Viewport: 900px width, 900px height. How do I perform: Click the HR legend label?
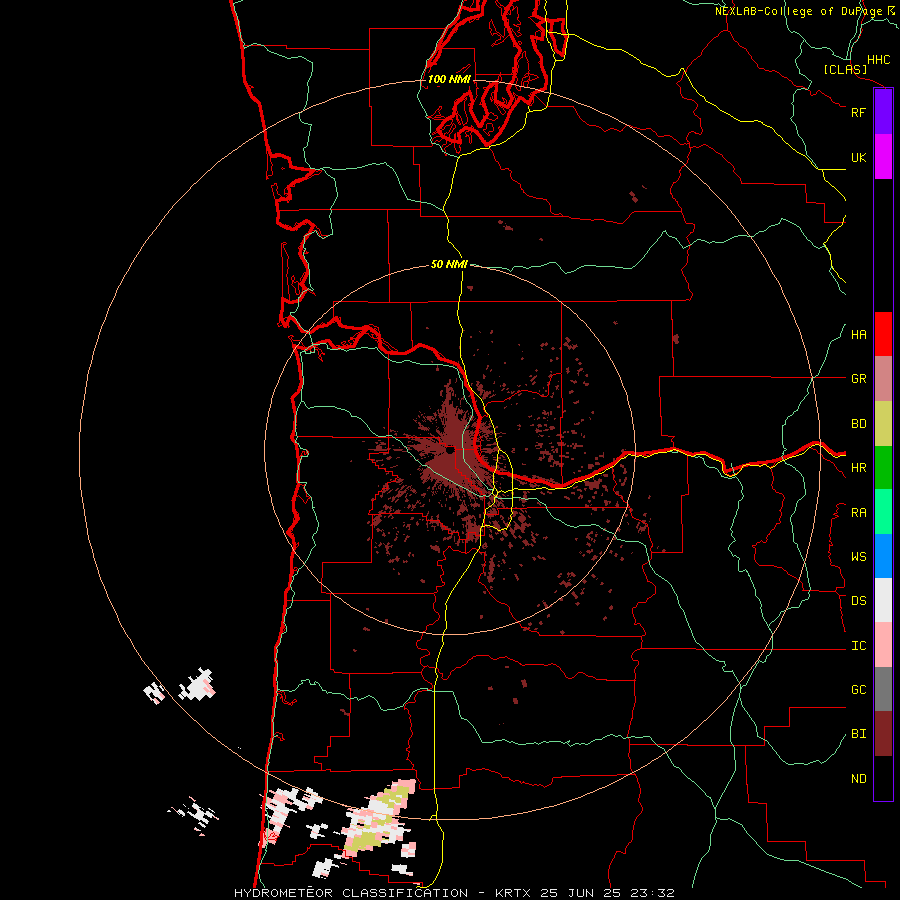click(858, 468)
